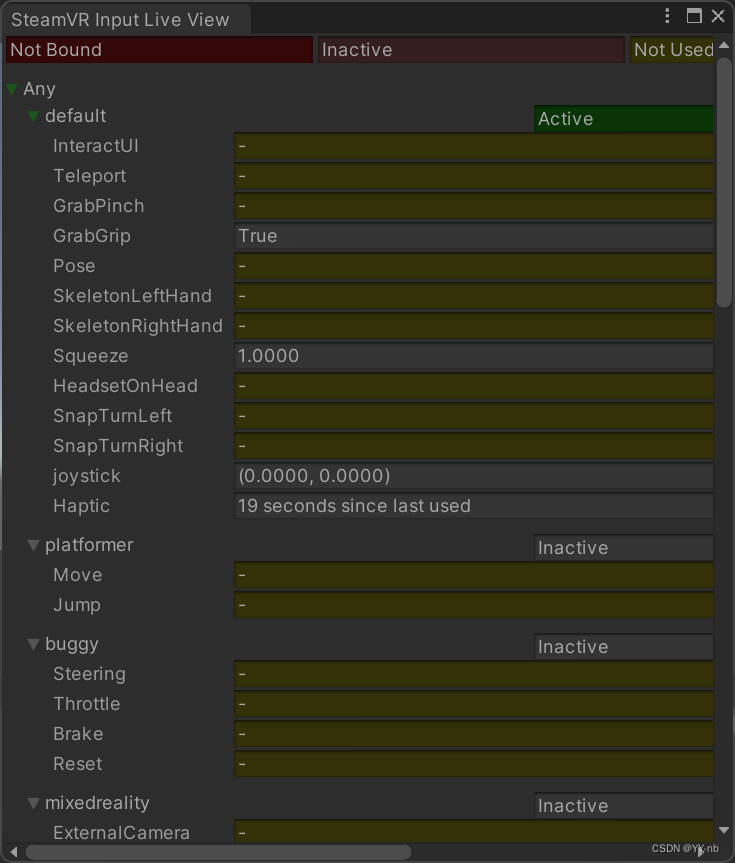Select the InteractUI action label
735x863 pixels.
[96, 146]
